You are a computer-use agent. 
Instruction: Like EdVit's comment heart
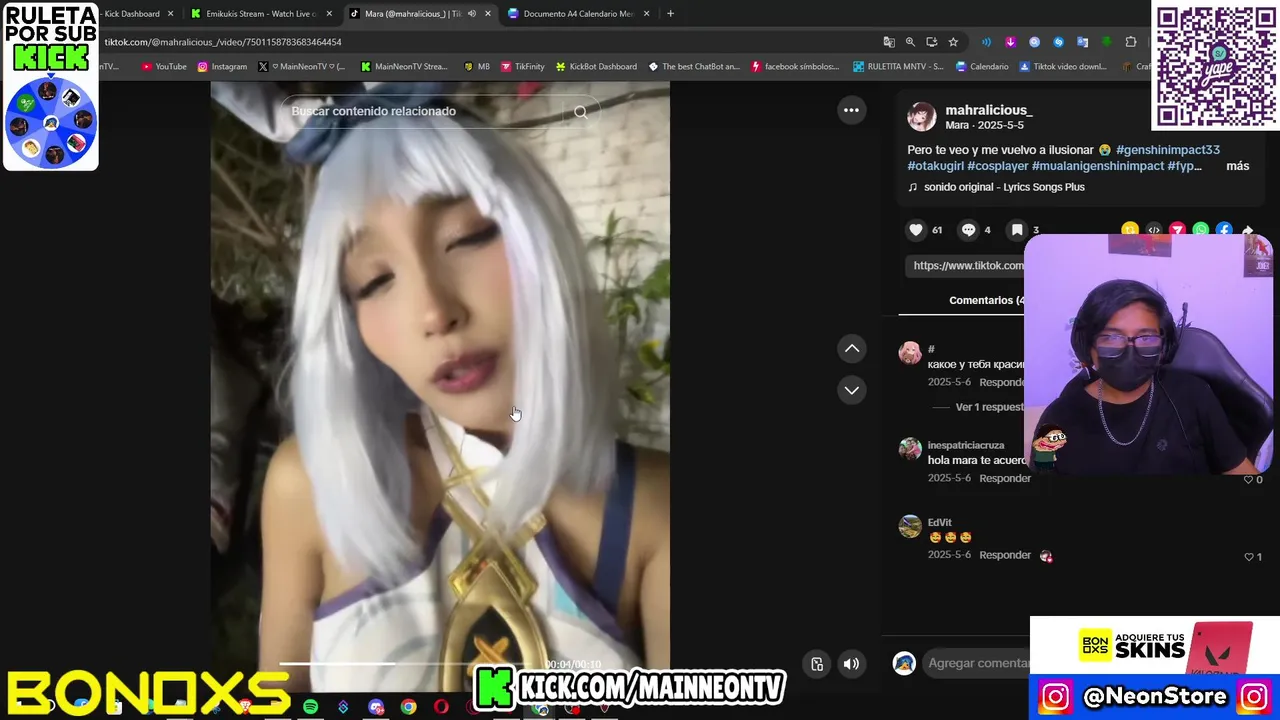tap(1249, 557)
